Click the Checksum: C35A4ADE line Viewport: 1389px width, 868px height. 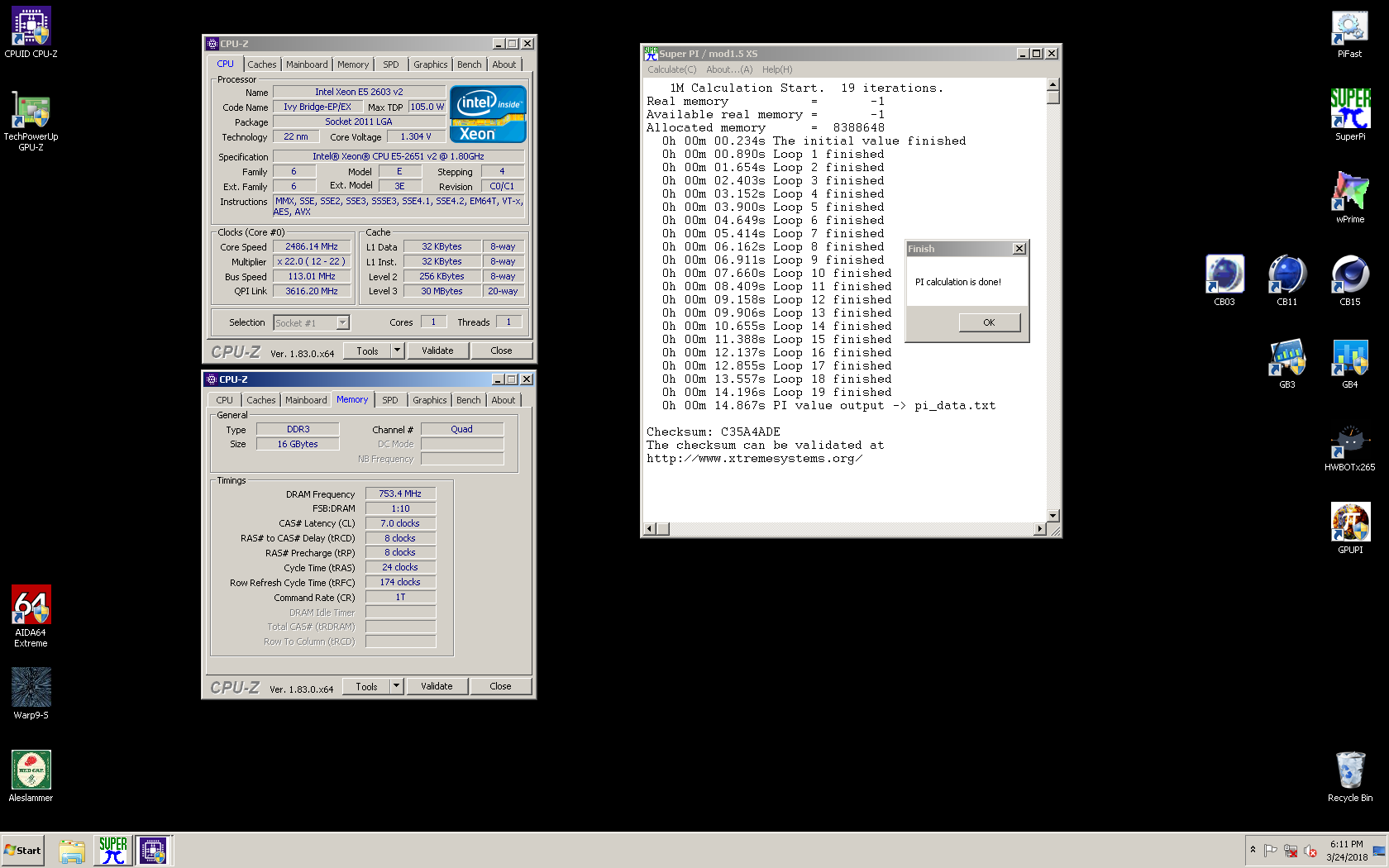[x=713, y=432]
